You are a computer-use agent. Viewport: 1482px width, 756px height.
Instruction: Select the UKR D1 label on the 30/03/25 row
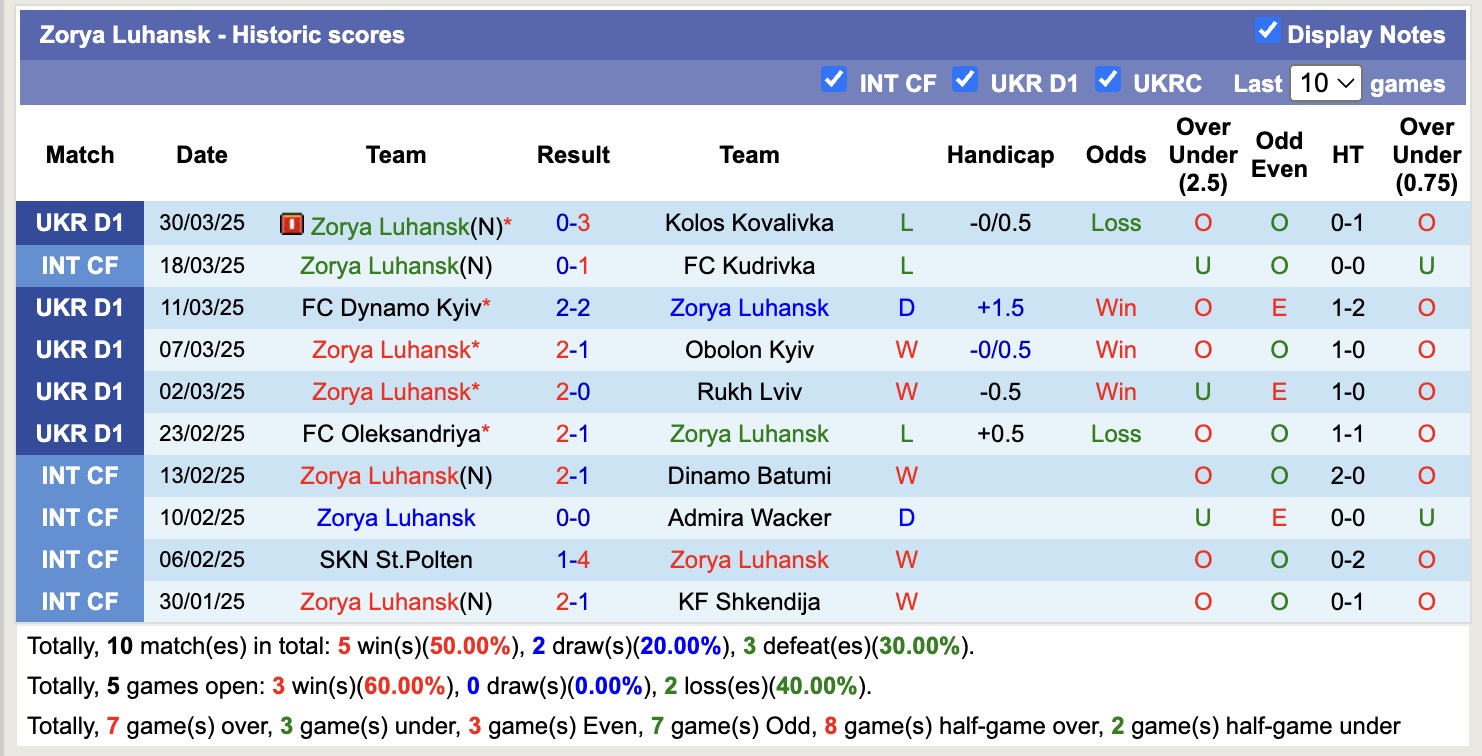(x=80, y=224)
